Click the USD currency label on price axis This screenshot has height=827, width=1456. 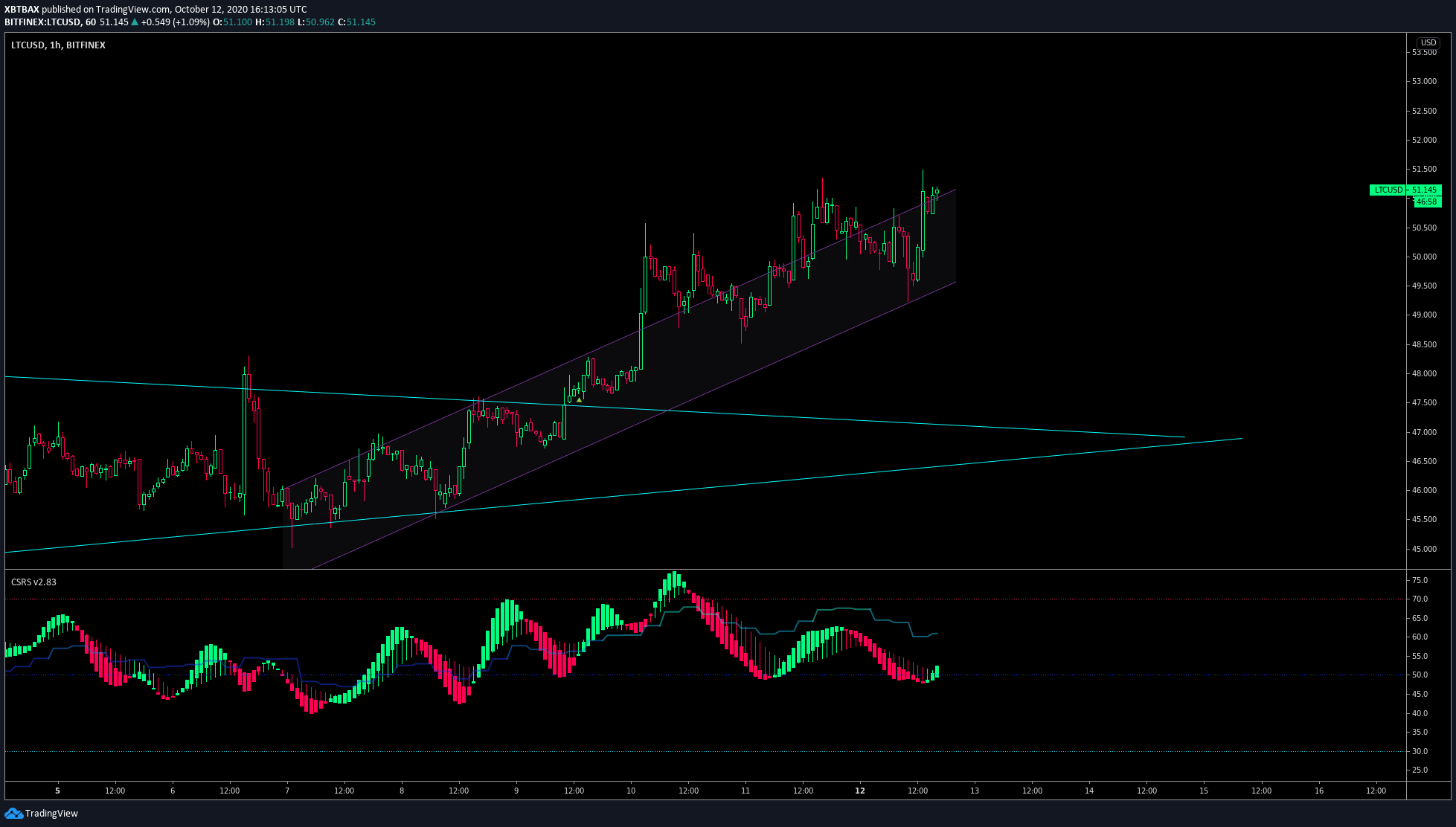[x=1428, y=42]
